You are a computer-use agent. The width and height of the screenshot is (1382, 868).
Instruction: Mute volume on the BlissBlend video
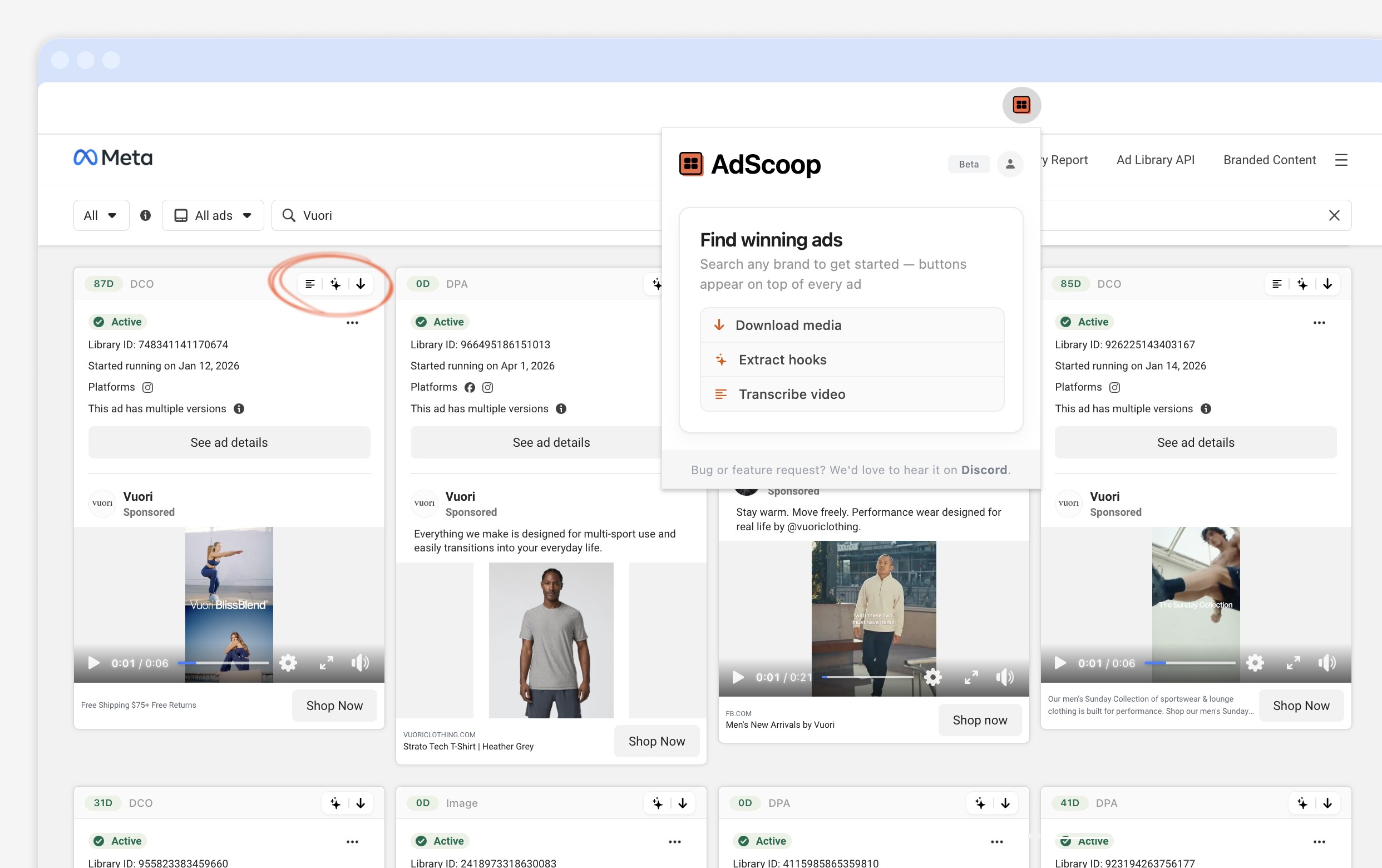360,663
